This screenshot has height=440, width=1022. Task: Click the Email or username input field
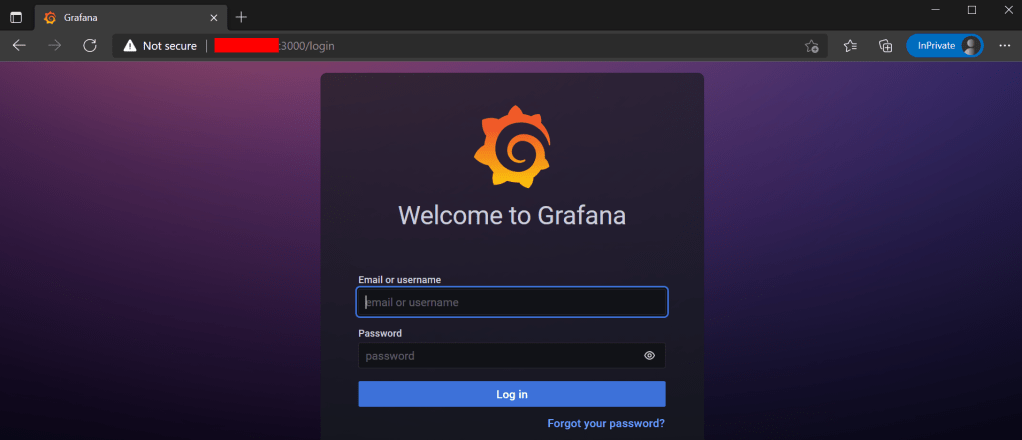512,302
